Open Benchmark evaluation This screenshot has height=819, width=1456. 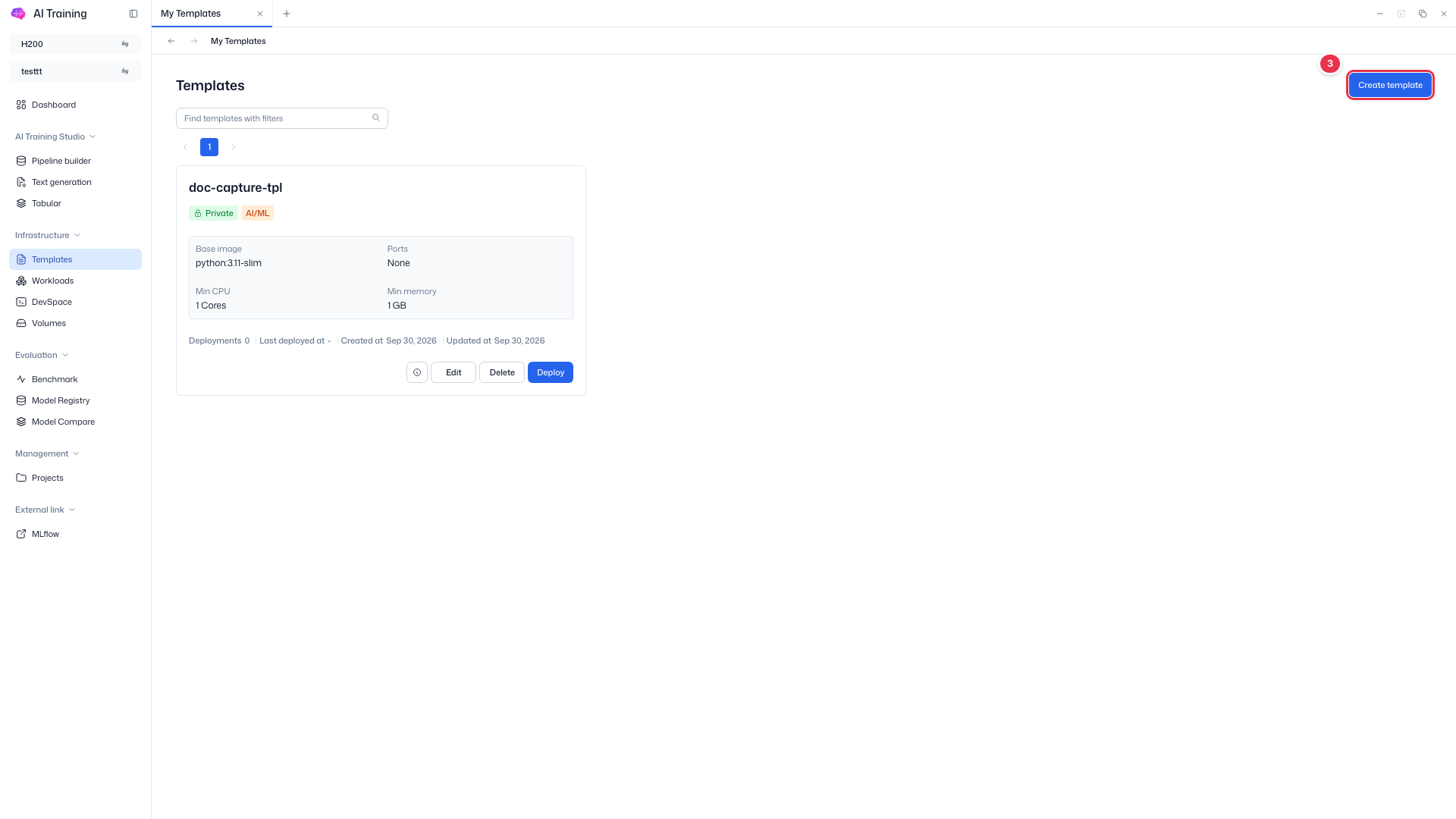click(x=75, y=379)
